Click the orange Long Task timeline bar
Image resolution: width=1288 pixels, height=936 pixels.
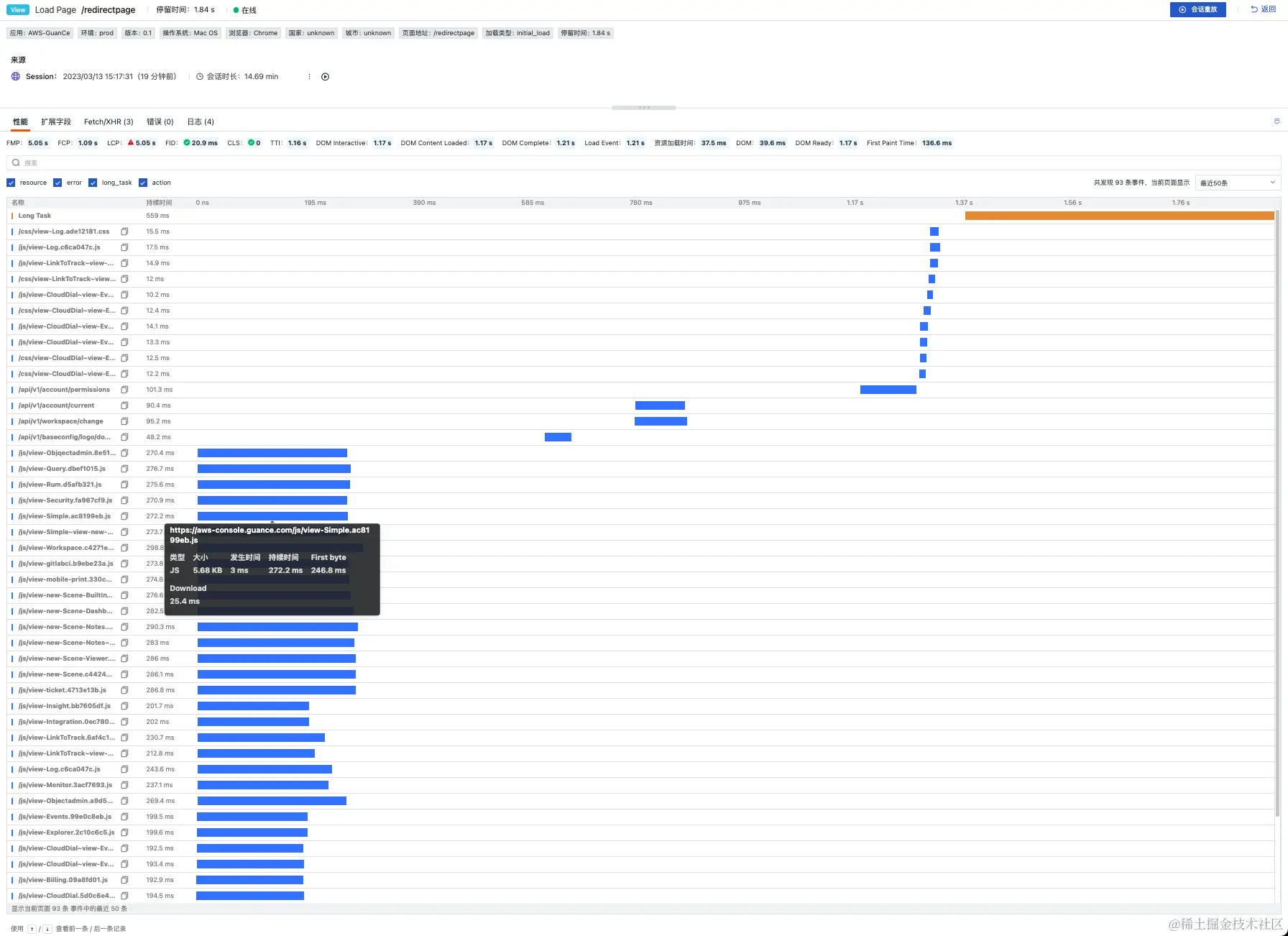click(x=1120, y=216)
